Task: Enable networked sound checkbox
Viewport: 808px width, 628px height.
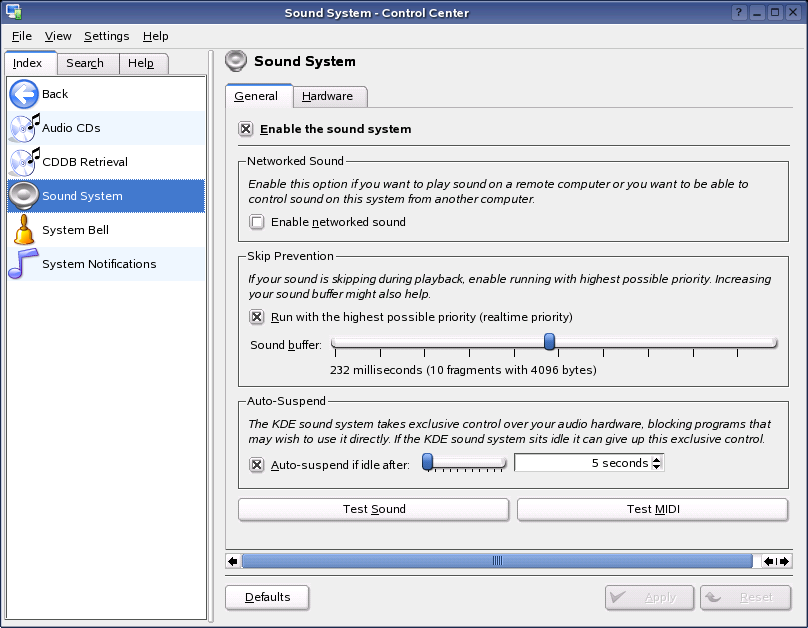Action: click(257, 222)
